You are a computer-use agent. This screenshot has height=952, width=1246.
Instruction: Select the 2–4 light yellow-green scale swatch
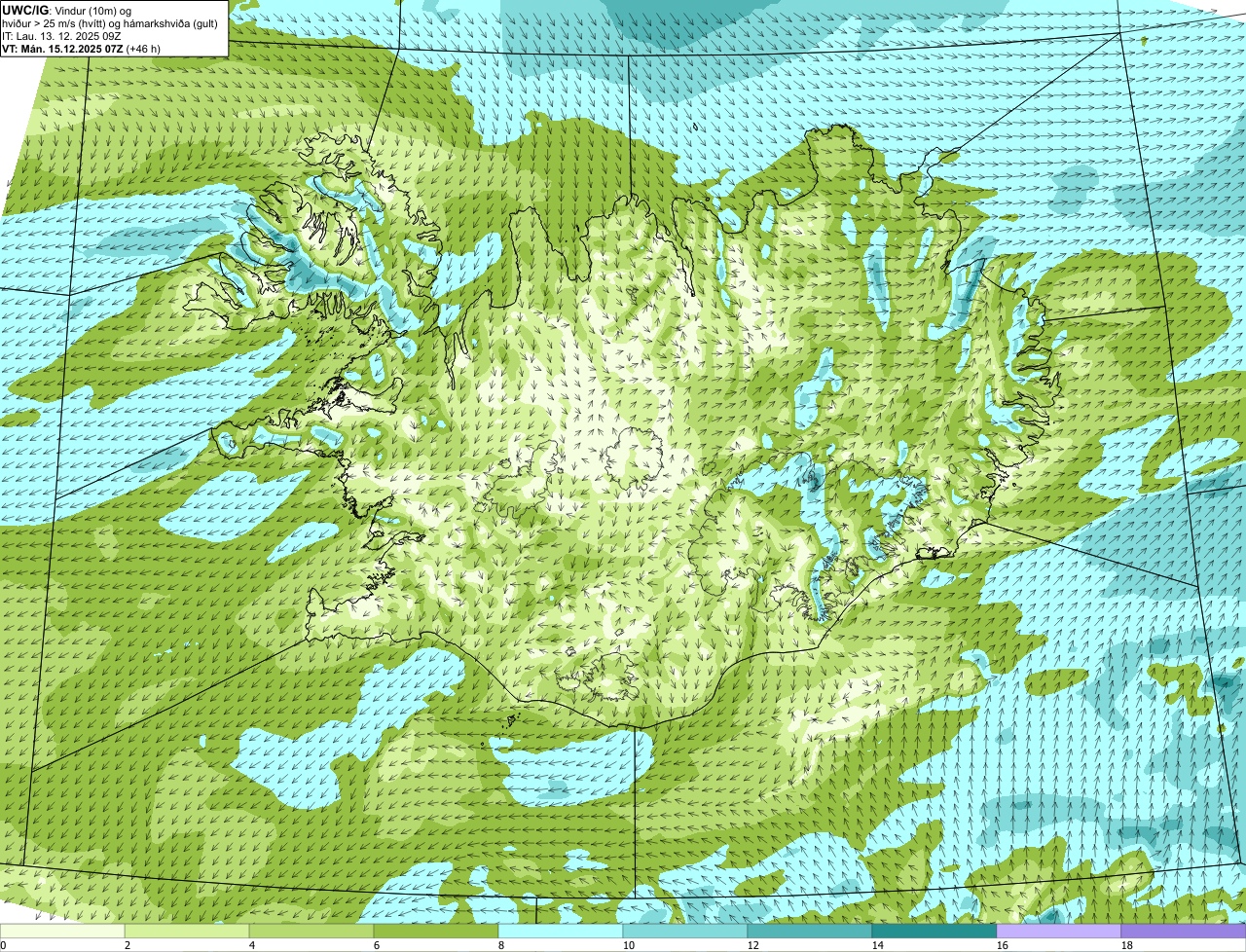click(x=187, y=931)
